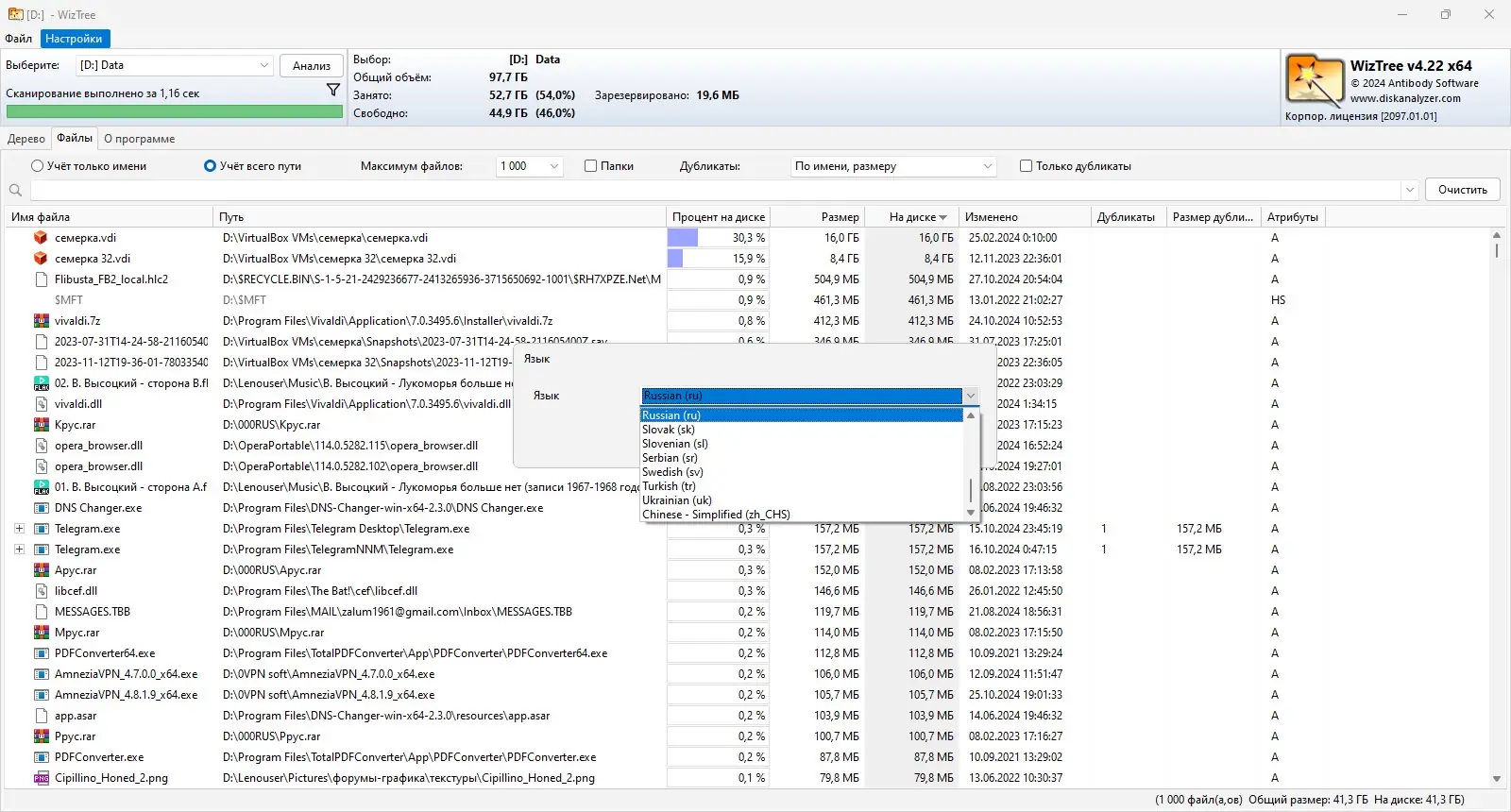Screen dimensions: 1511x812
Task: Open the 'Настройки' menu
Action: click(74, 39)
